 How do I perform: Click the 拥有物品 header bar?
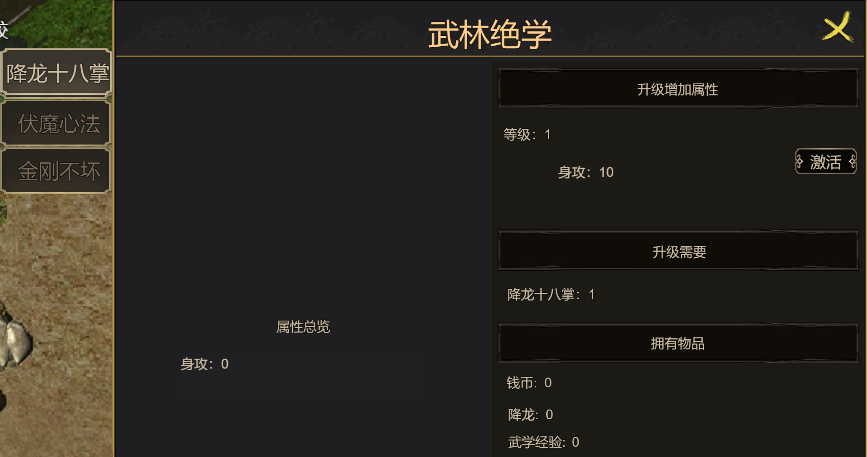[677, 343]
